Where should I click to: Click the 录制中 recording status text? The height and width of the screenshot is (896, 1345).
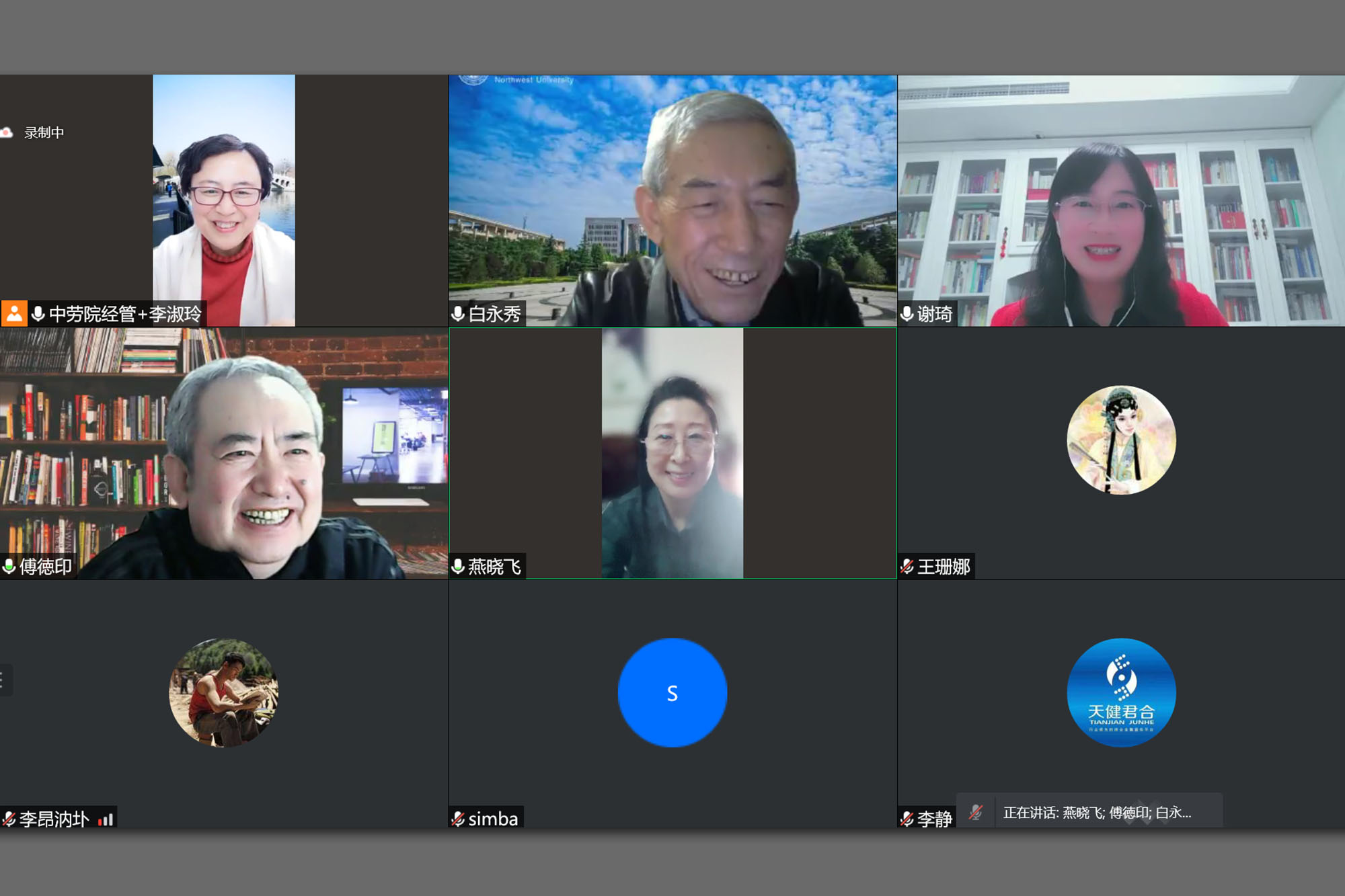pyautogui.click(x=44, y=132)
